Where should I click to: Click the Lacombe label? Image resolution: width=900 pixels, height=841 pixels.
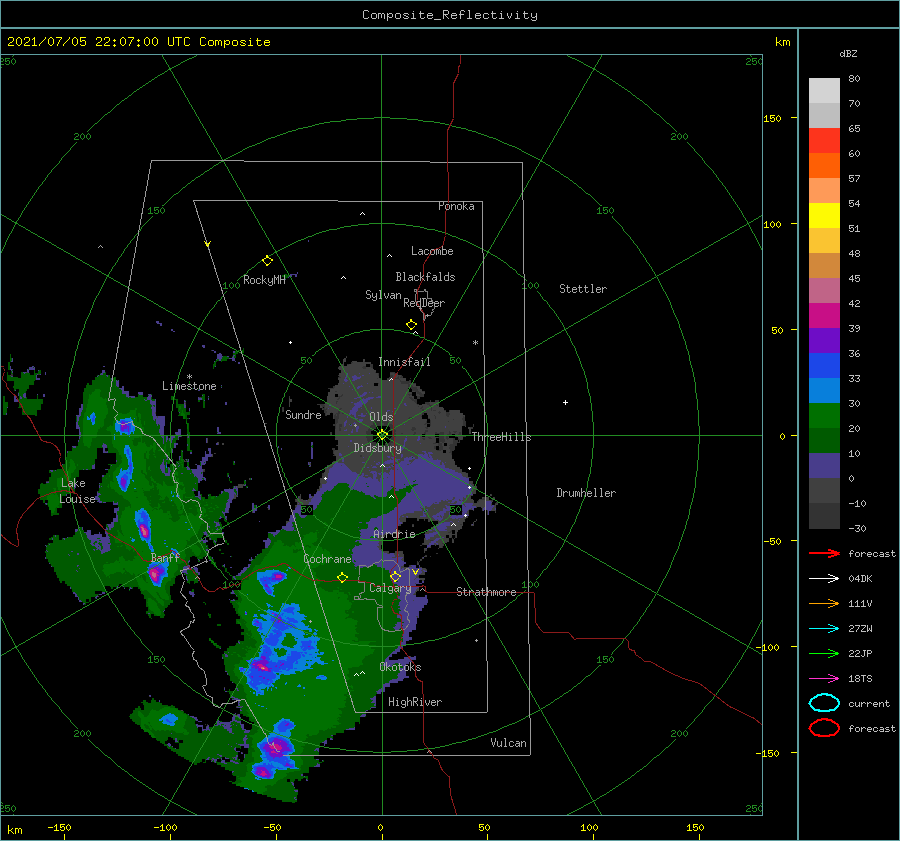tap(432, 251)
